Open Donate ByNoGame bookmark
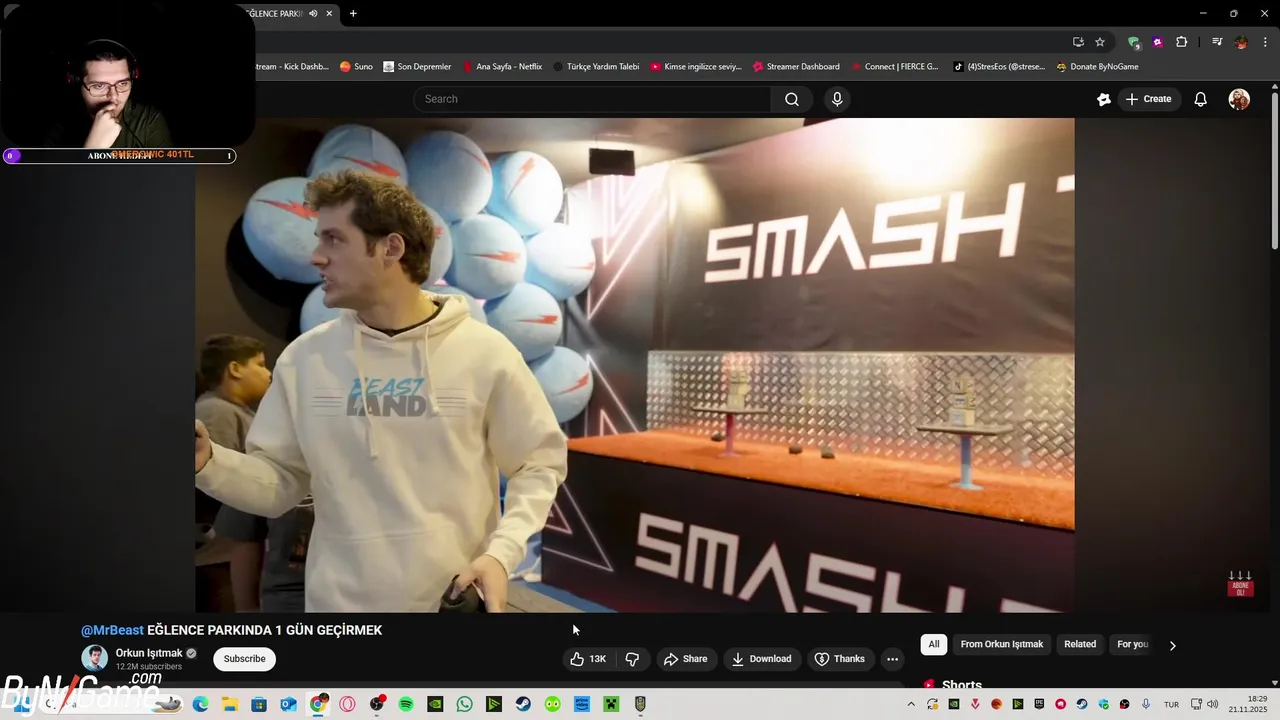Viewport: 1280px width, 720px height. click(1097, 67)
